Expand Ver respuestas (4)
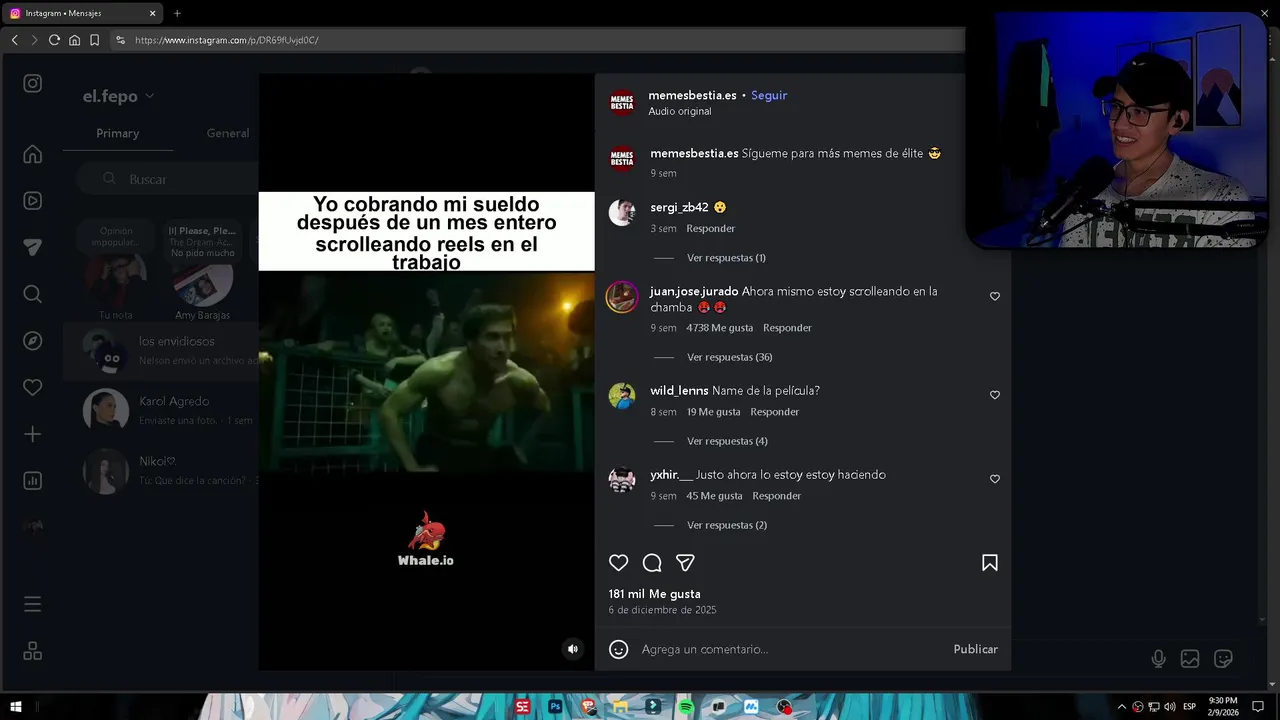This screenshot has height=720, width=1280. [727, 441]
